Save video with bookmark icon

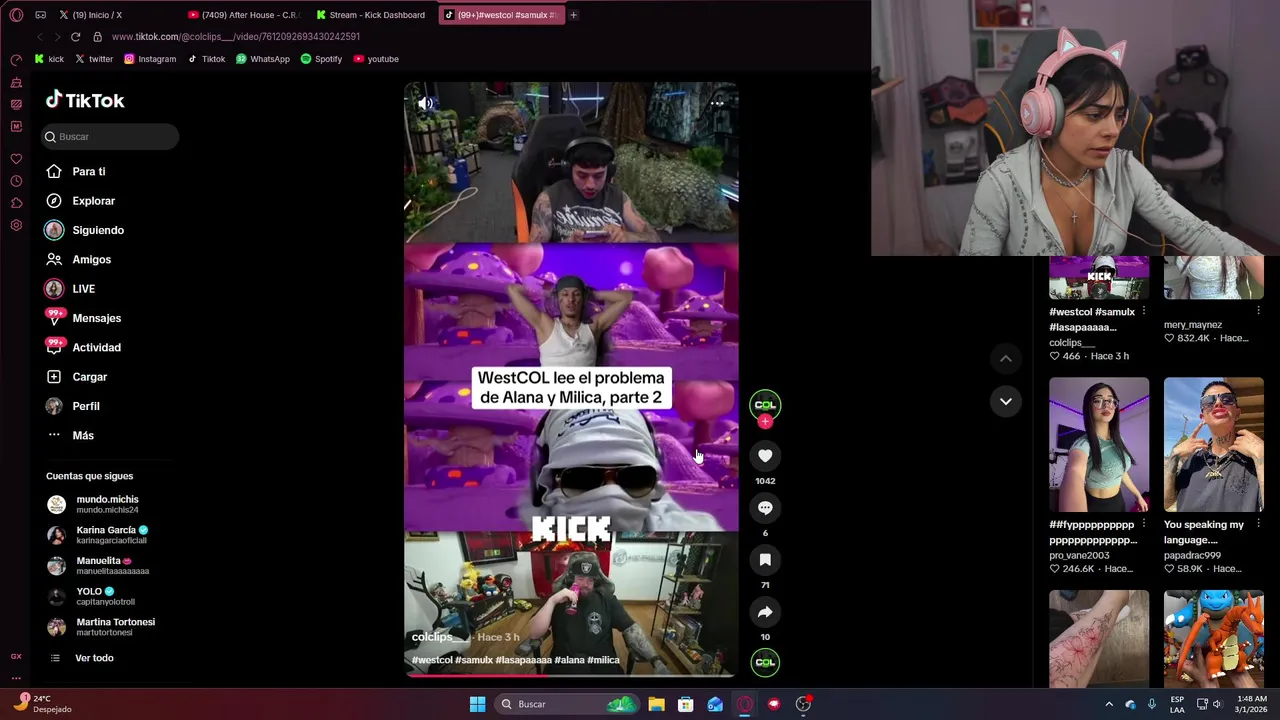pyautogui.click(x=765, y=560)
